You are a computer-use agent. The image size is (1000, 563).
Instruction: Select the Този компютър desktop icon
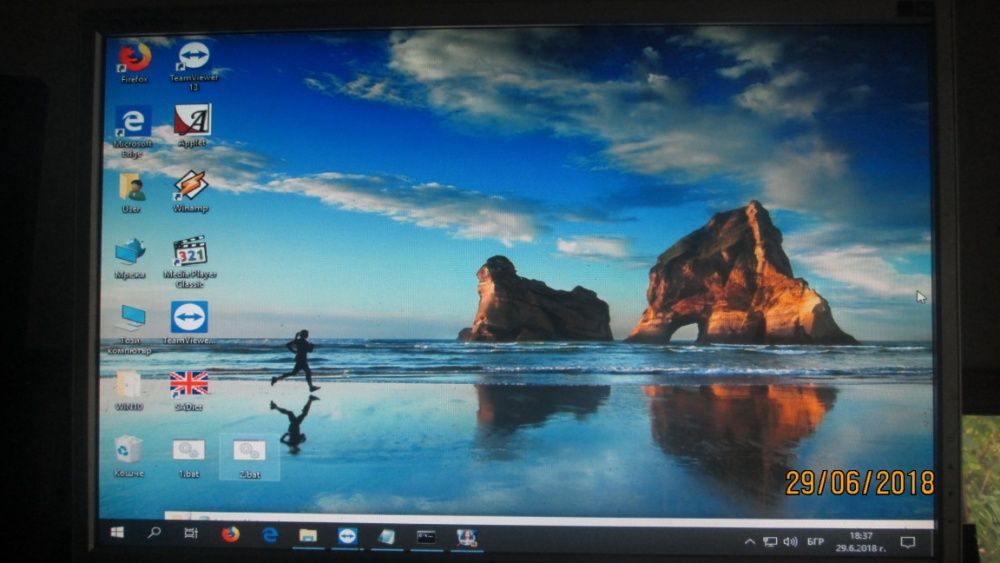click(x=129, y=329)
